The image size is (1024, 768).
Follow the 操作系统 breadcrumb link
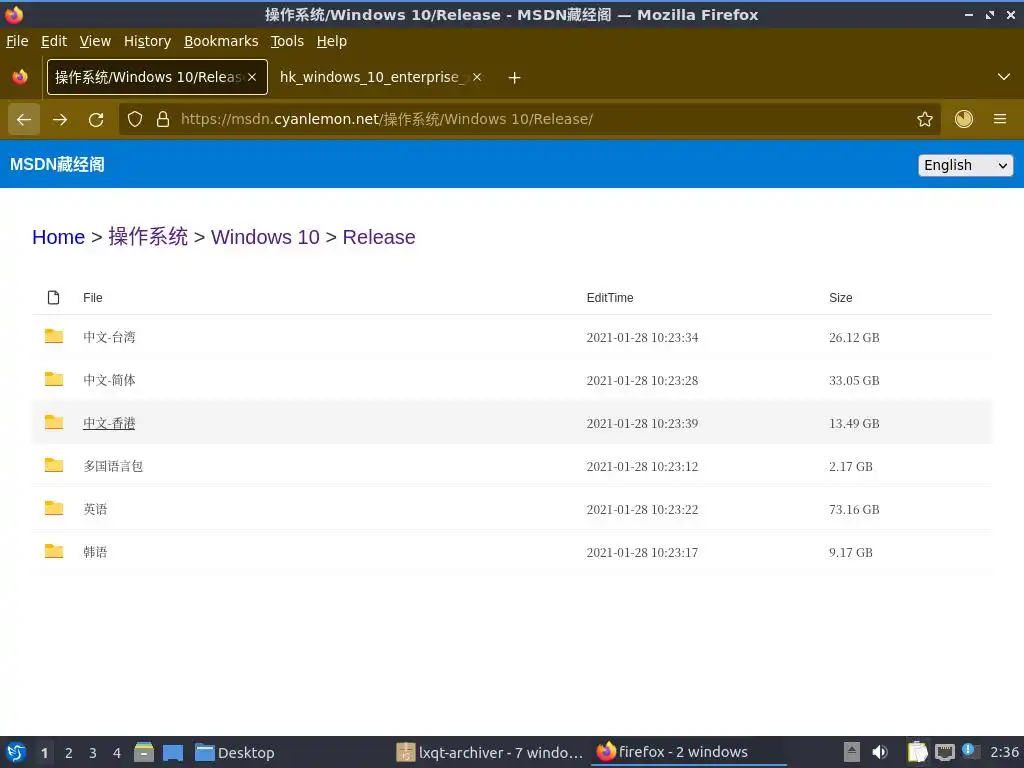(148, 237)
